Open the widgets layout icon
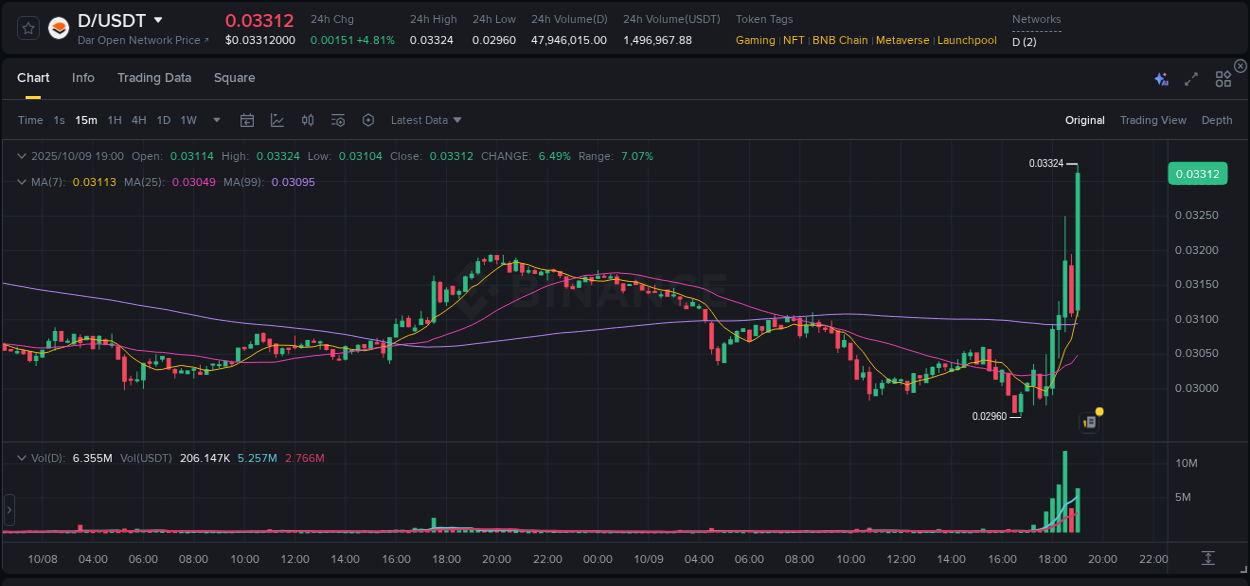Viewport: 1250px width, 586px height. (x=1223, y=78)
